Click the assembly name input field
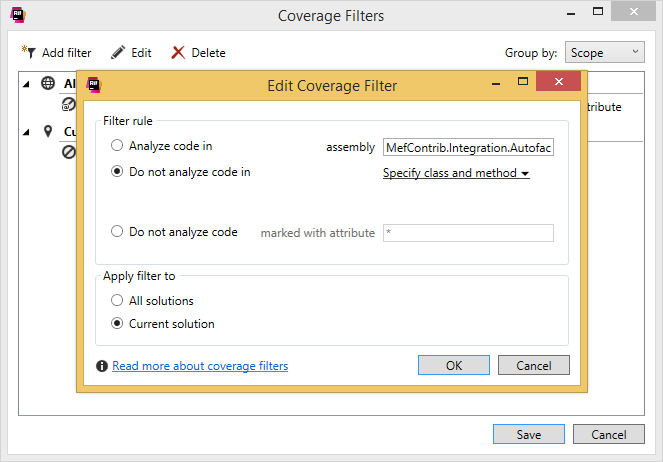Image resolution: width=663 pixels, height=462 pixels. pyautogui.click(x=468, y=147)
